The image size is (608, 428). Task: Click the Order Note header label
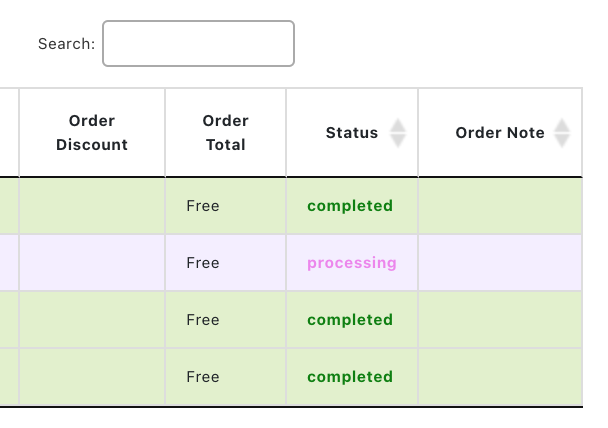(500, 133)
